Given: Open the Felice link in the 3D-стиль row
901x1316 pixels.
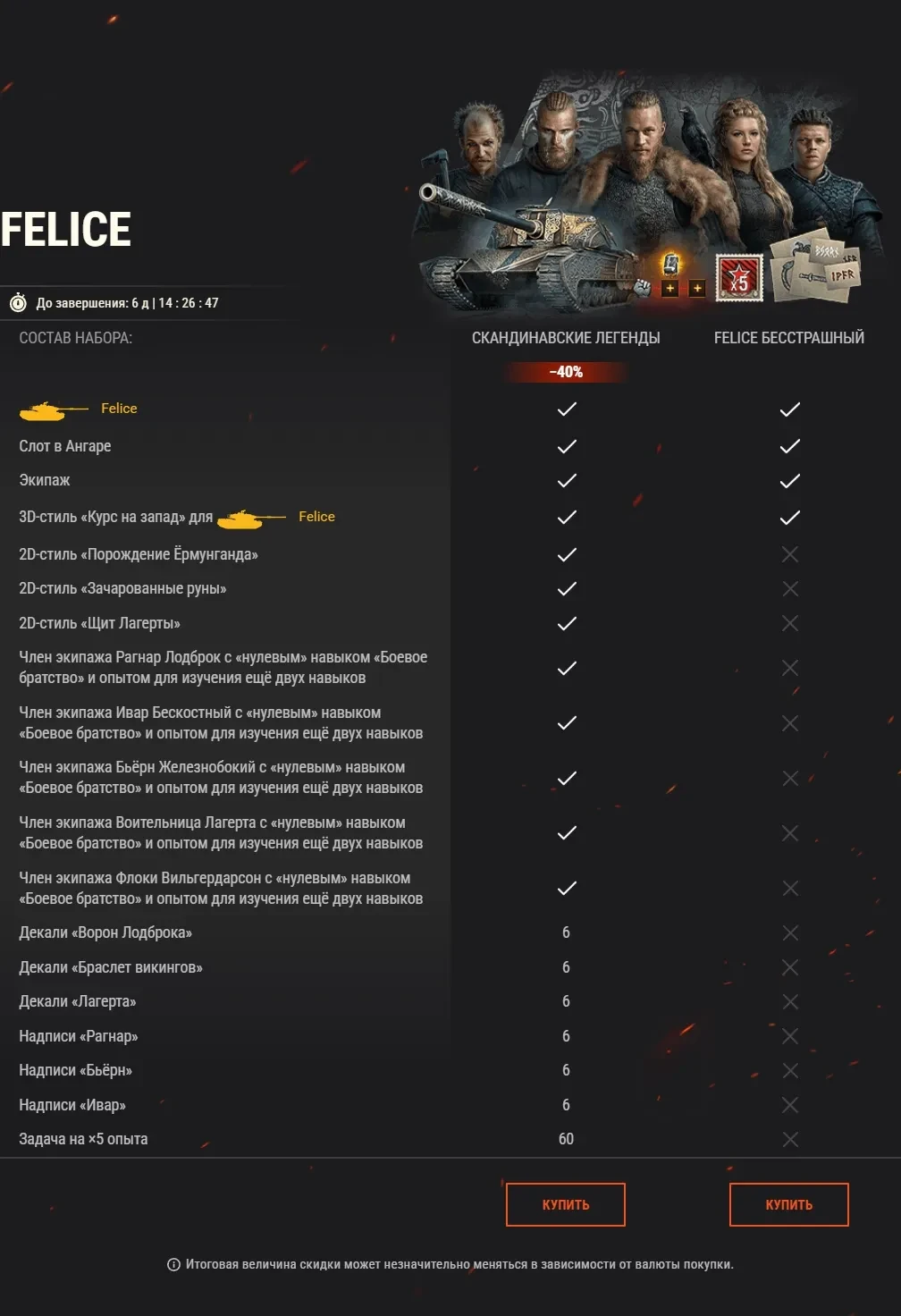Looking at the screenshot, I should (316, 517).
